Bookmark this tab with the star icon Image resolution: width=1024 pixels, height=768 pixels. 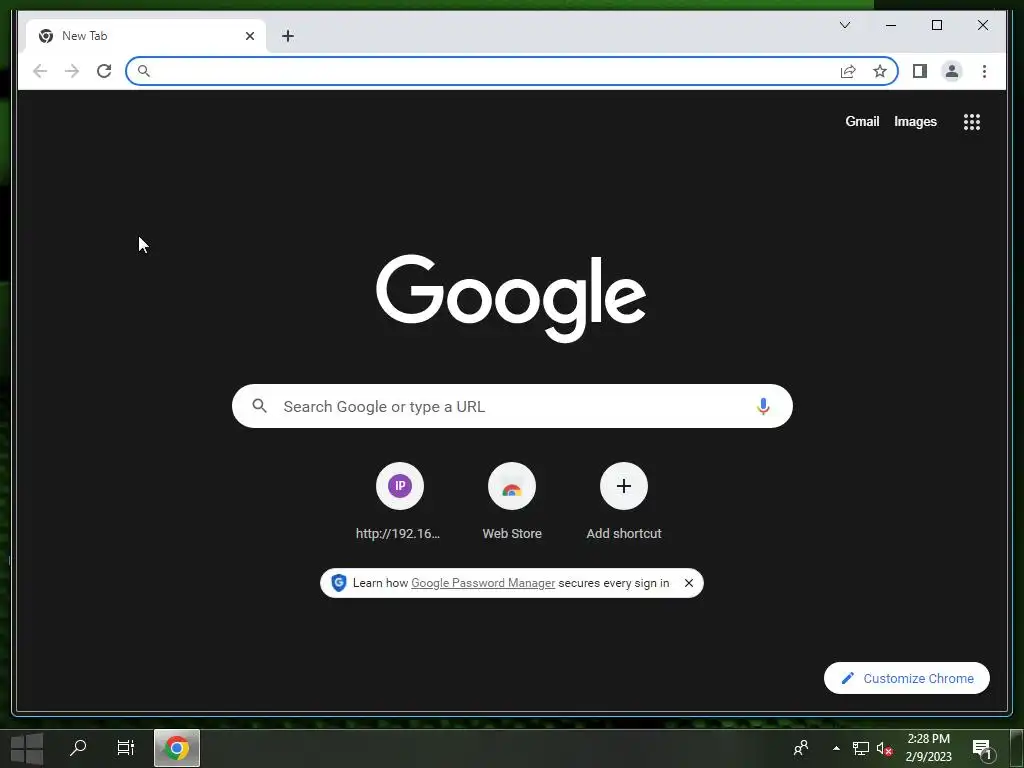880,71
